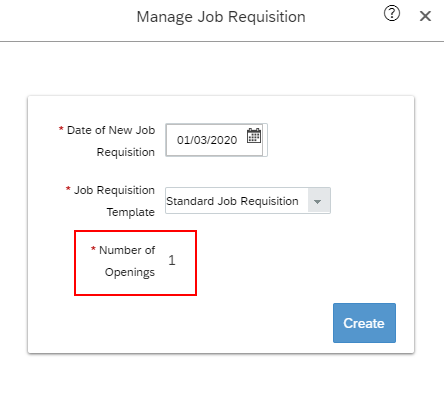Click the Manage Job Requisition title
The image size is (444, 417).
[221, 17]
